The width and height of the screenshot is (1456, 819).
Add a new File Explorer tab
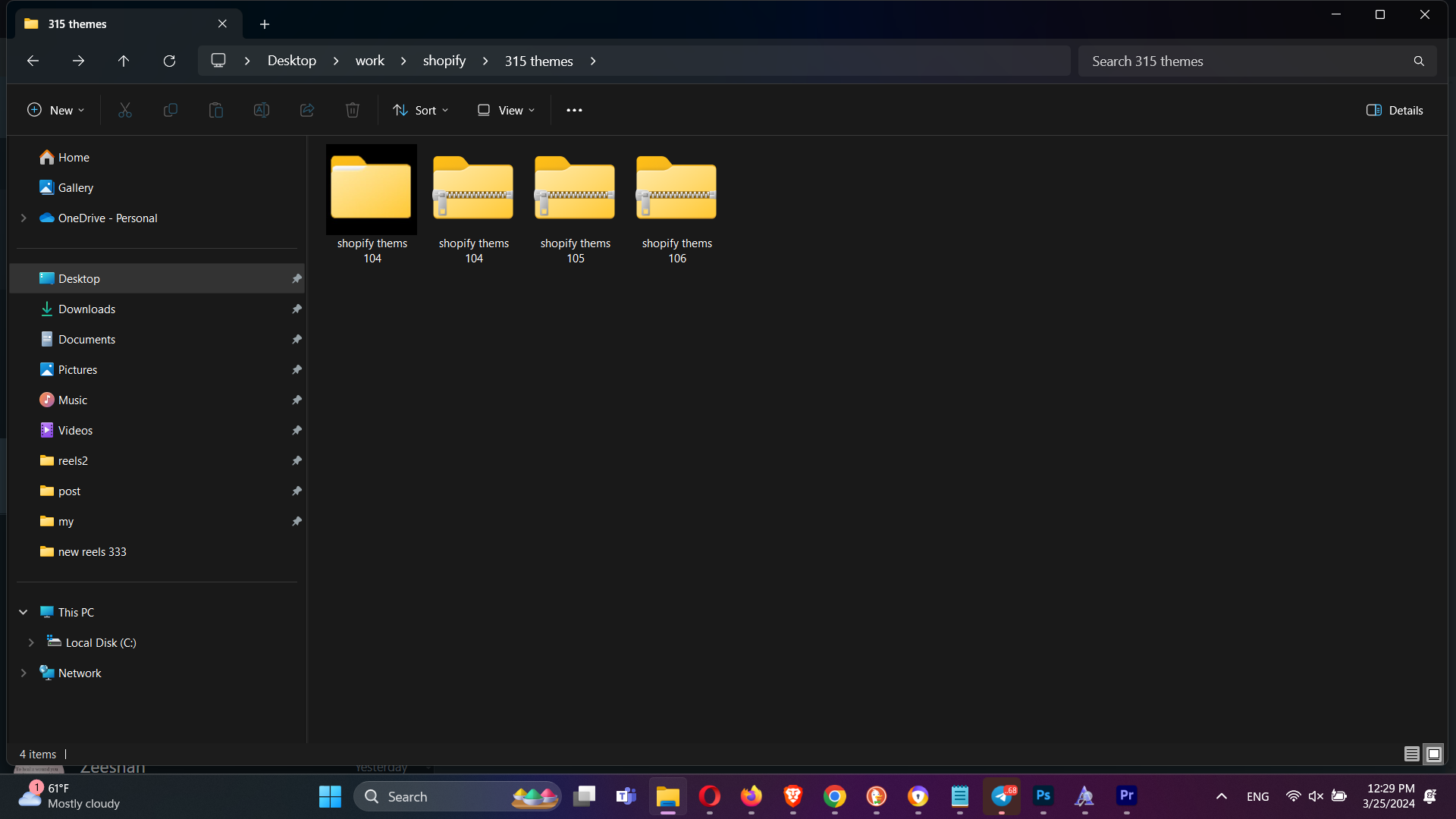click(x=265, y=24)
